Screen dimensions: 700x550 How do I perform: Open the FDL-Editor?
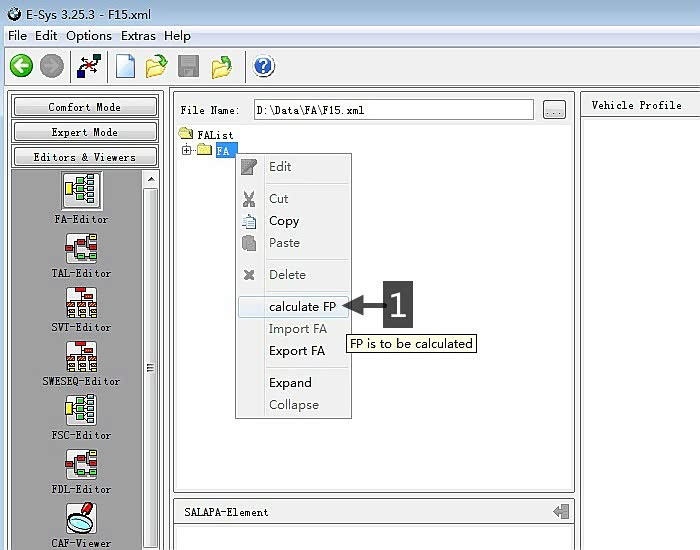[x=80, y=464]
